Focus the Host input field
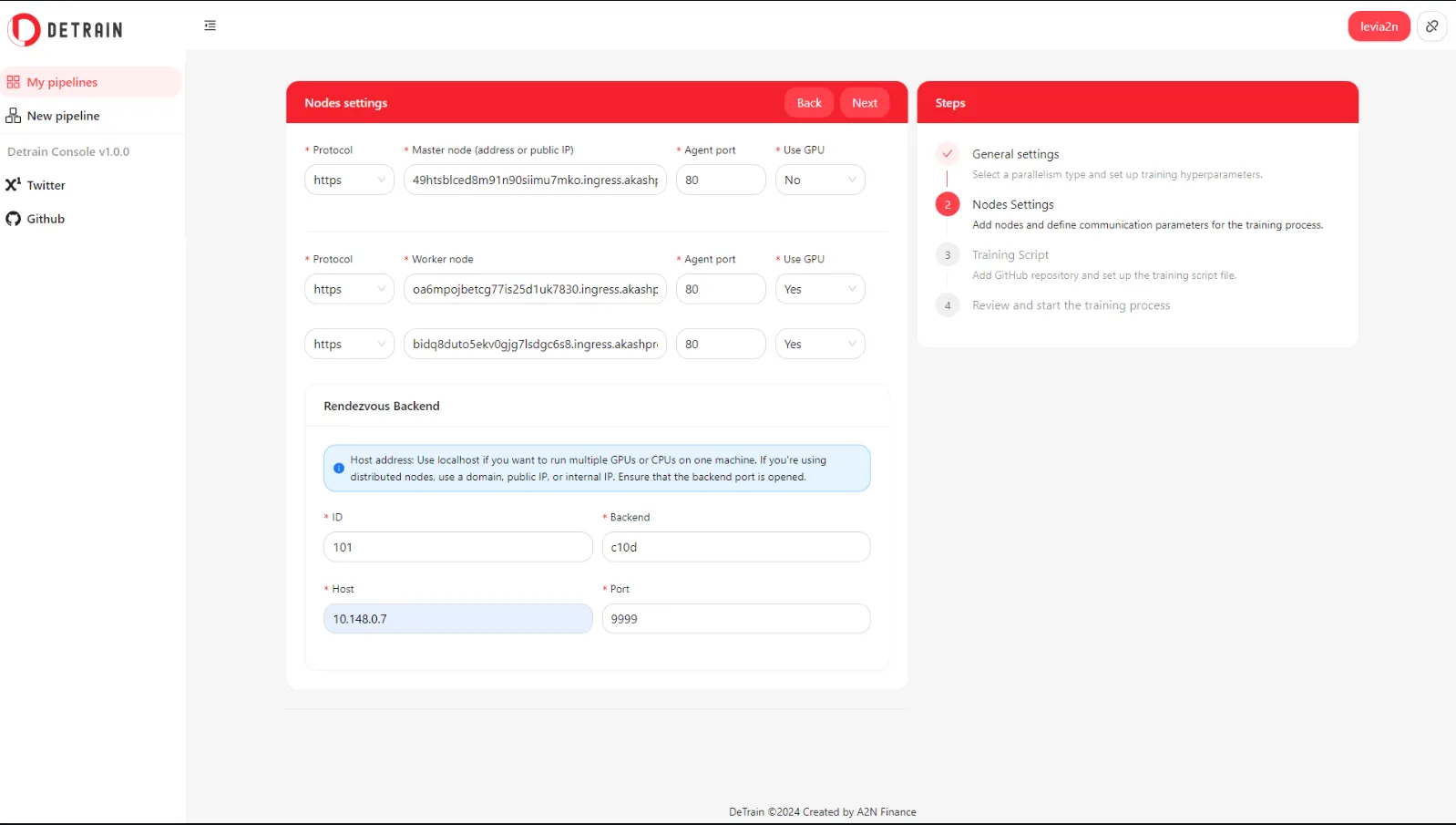The image size is (1456, 825). [457, 619]
